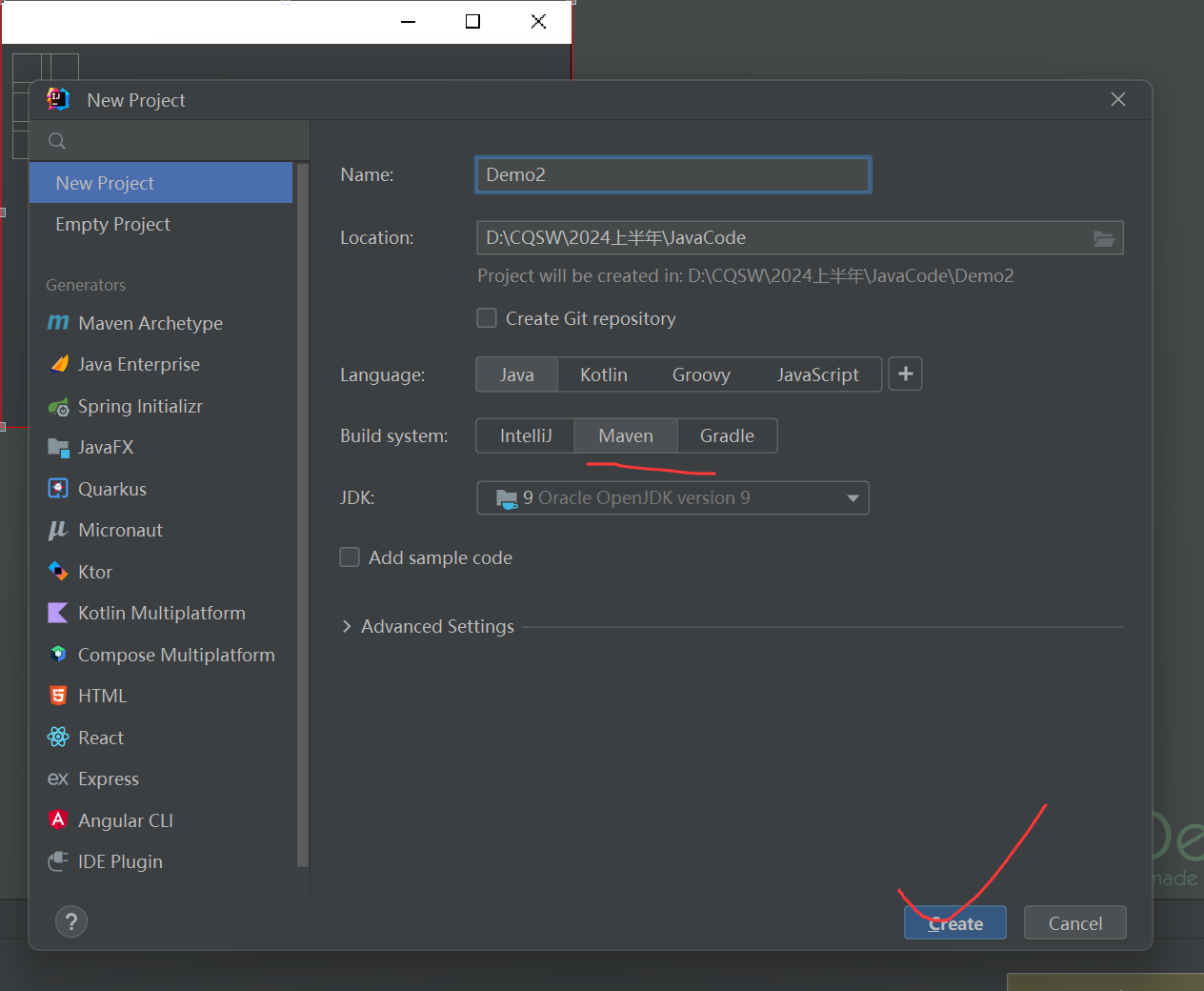Toggle the Add sample code checkbox

[x=350, y=557]
